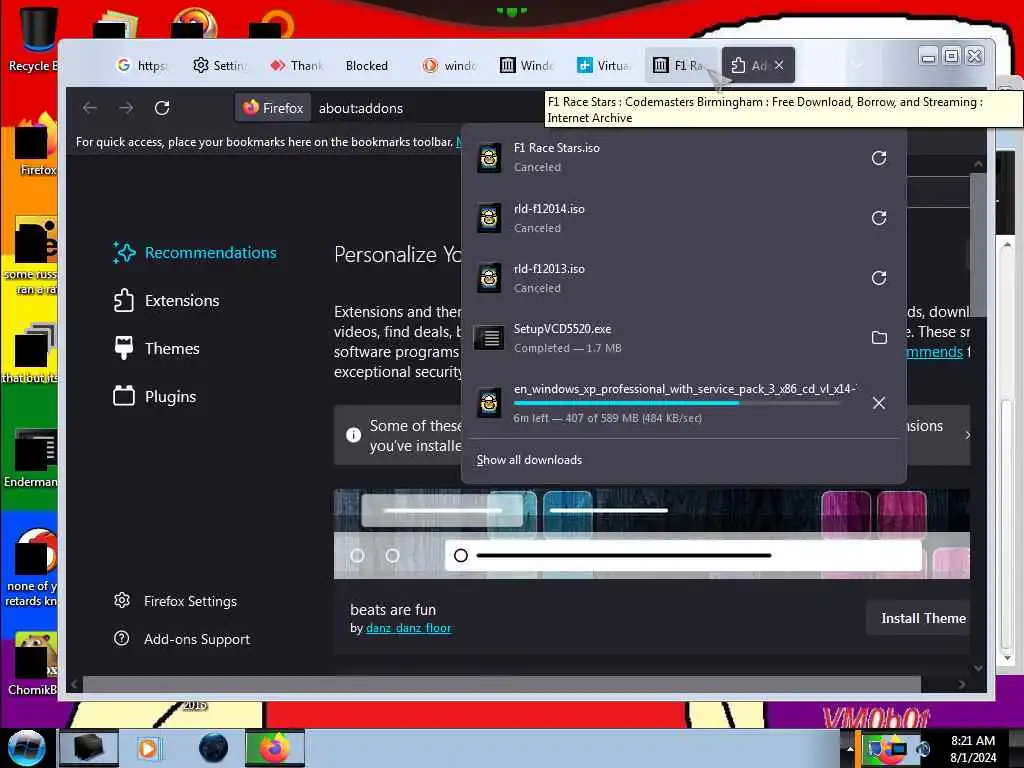Reload the current page
Screen dimensions: 1024x768
point(162,108)
